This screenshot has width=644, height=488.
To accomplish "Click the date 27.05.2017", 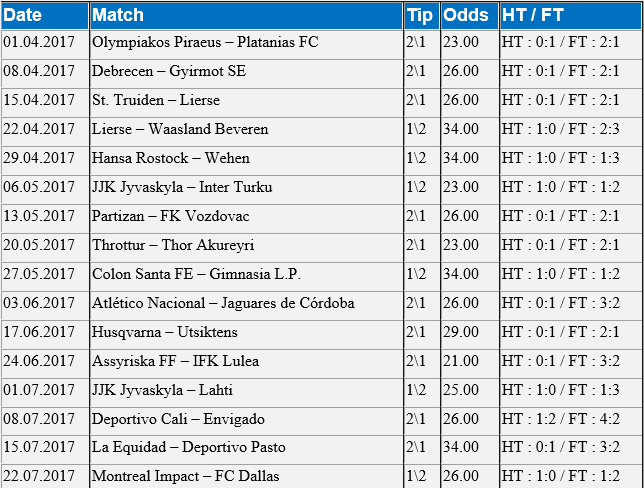I will [x=39, y=274].
